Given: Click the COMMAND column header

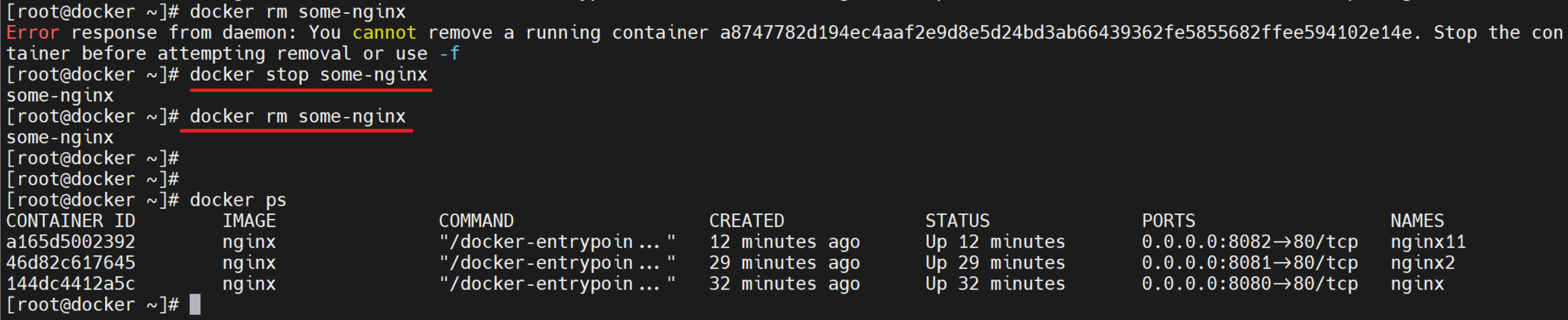Looking at the screenshot, I should (x=476, y=221).
